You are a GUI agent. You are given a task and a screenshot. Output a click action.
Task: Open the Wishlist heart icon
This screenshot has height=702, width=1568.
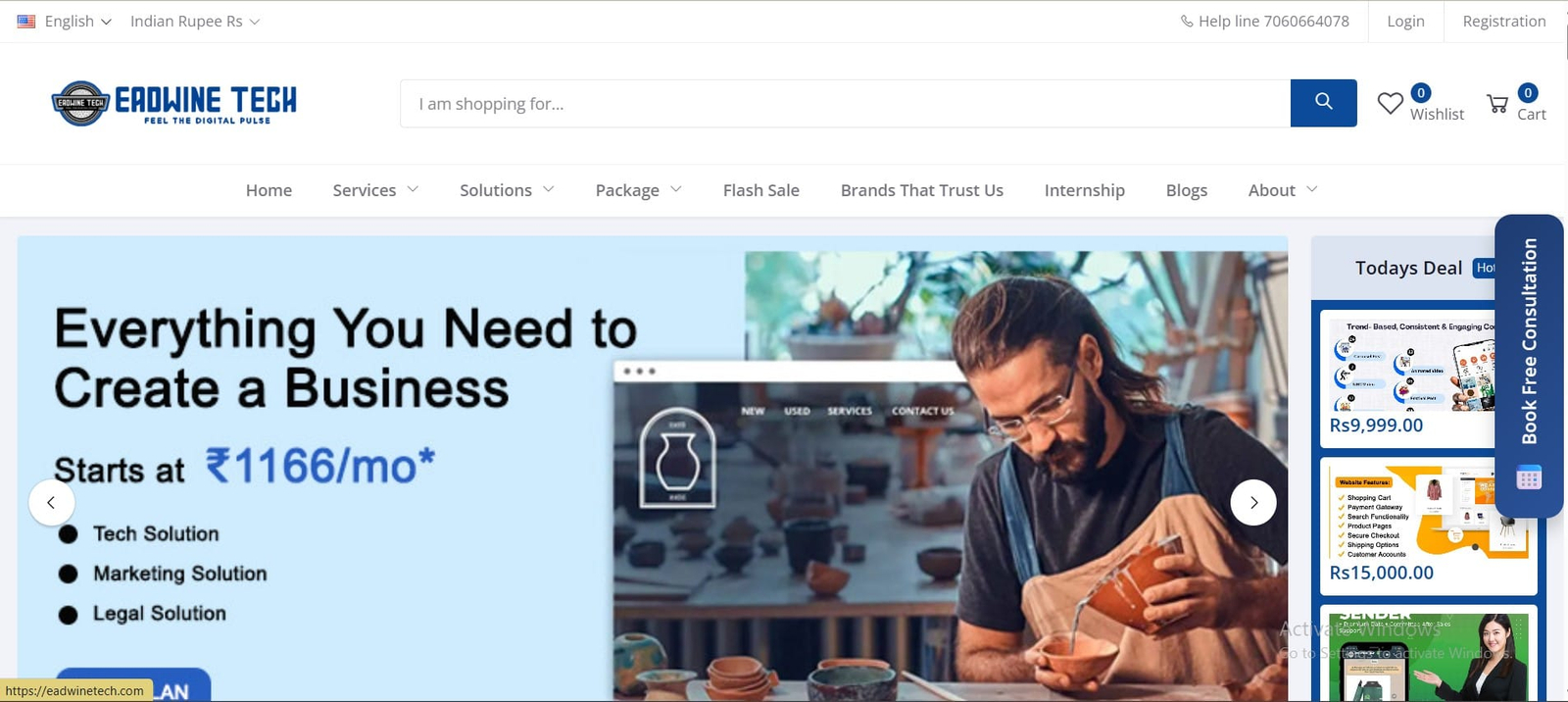[x=1390, y=103]
